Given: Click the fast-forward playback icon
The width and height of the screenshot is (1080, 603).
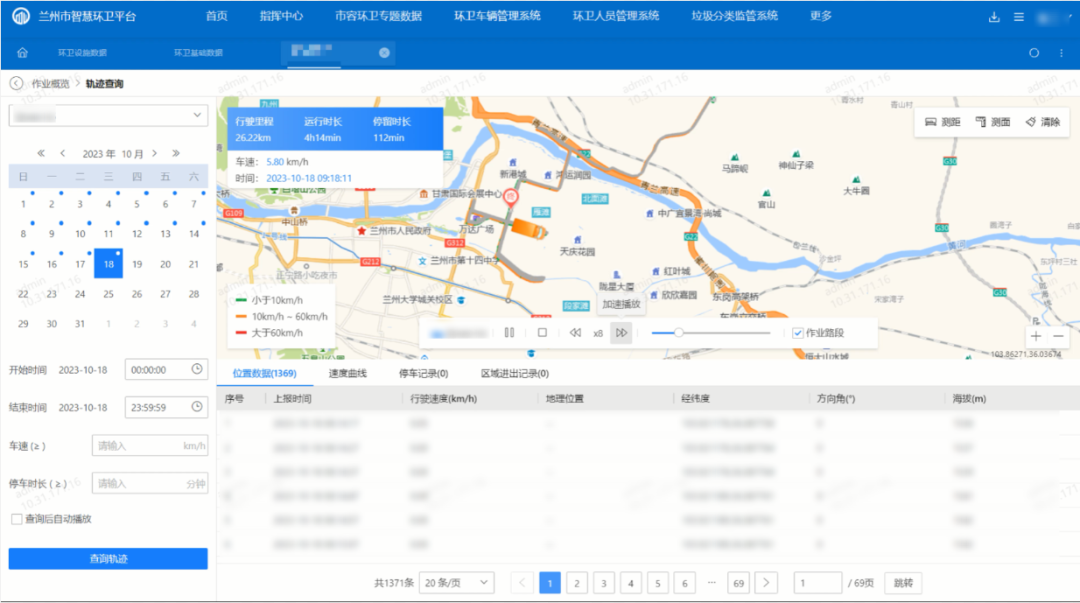Looking at the screenshot, I should (x=621, y=333).
